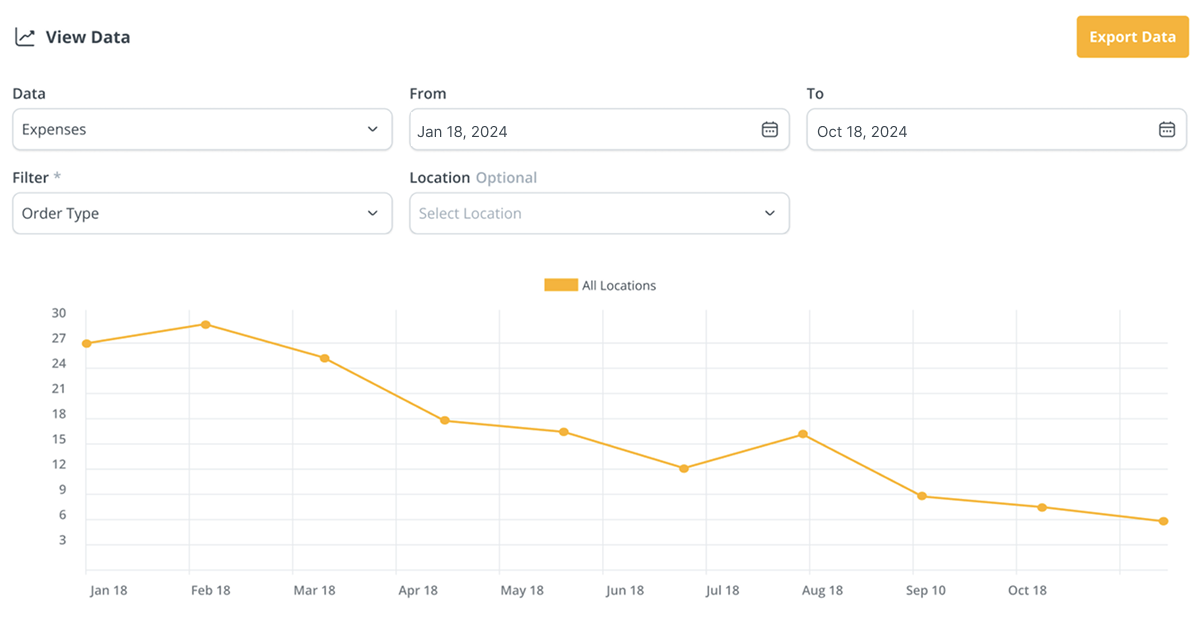Open the From date calendar icon
This screenshot has height=624, width=1200.
click(x=769, y=130)
